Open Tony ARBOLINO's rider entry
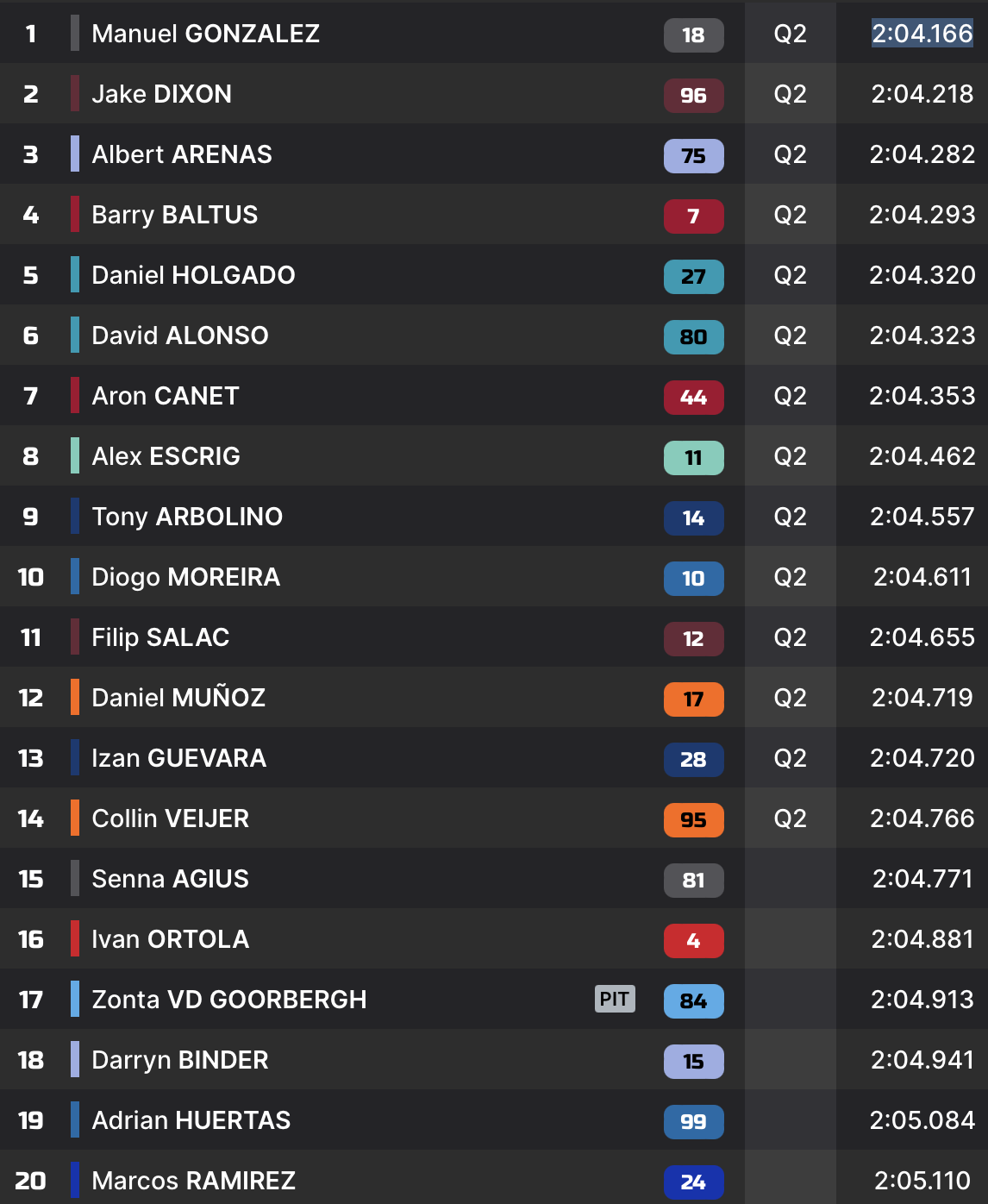 point(187,517)
